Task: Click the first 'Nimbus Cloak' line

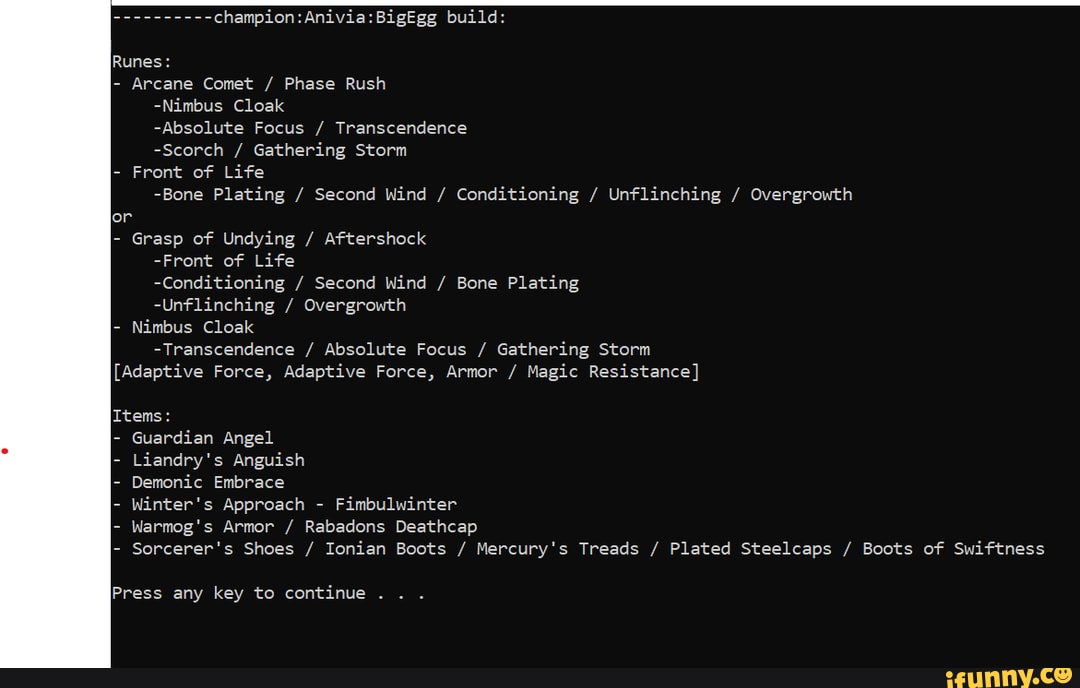Action: click(220, 106)
